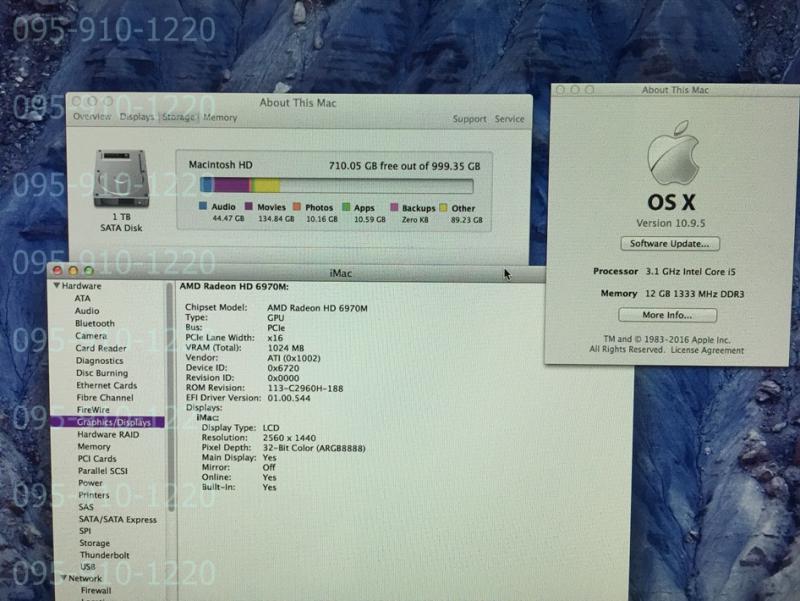Click the blue Audio legend swatch
Screen dimensions: 800x601
pyautogui.click(x=203, y=208)
